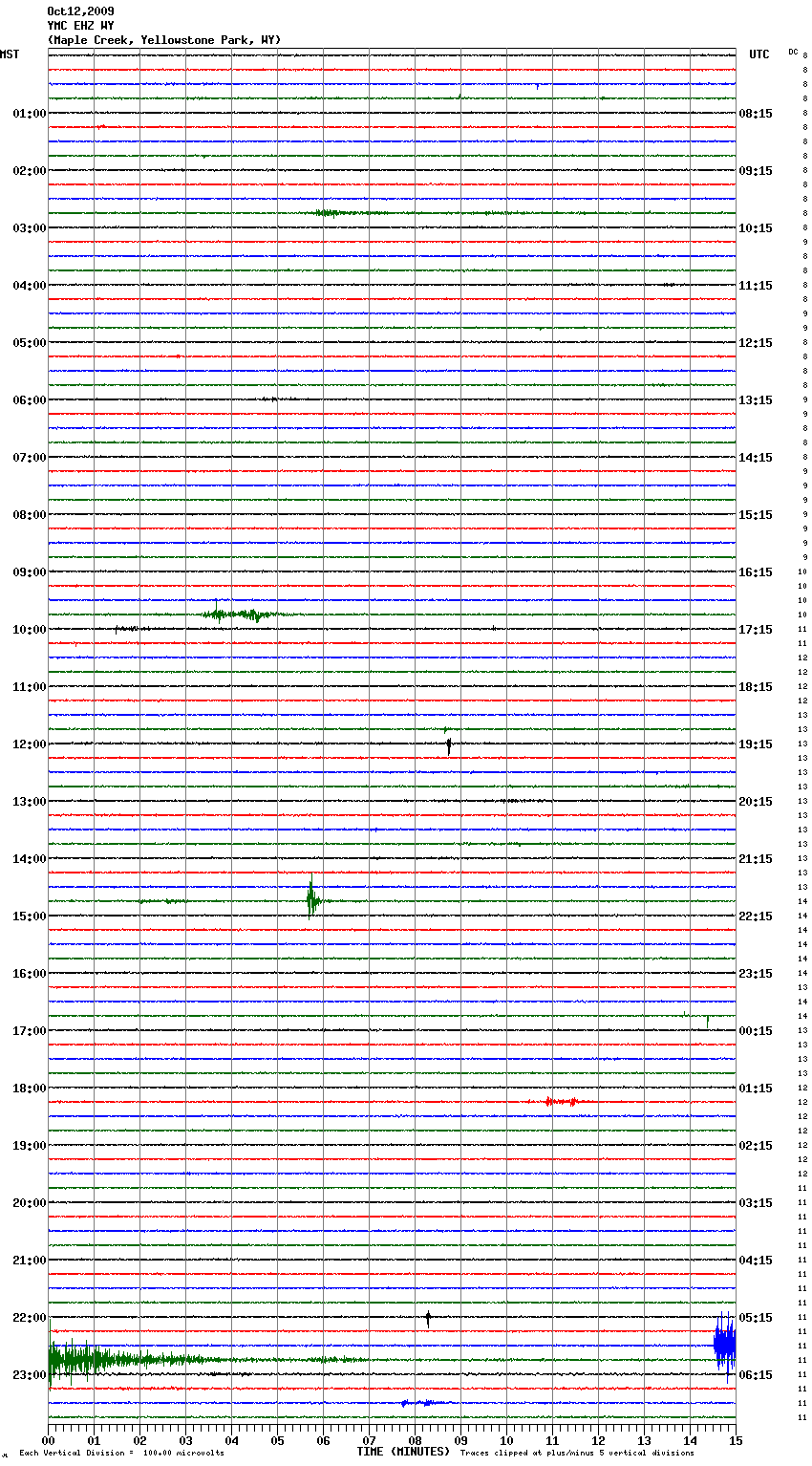The width and height of the screenshot is (812, 1466).
Task: Select the '12:00' MST time label
Action: tap(30, 744)
